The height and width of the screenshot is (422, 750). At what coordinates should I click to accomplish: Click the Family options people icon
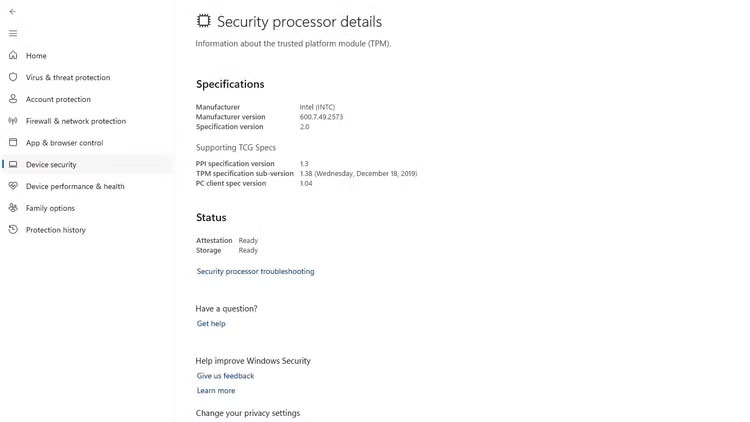13,208
